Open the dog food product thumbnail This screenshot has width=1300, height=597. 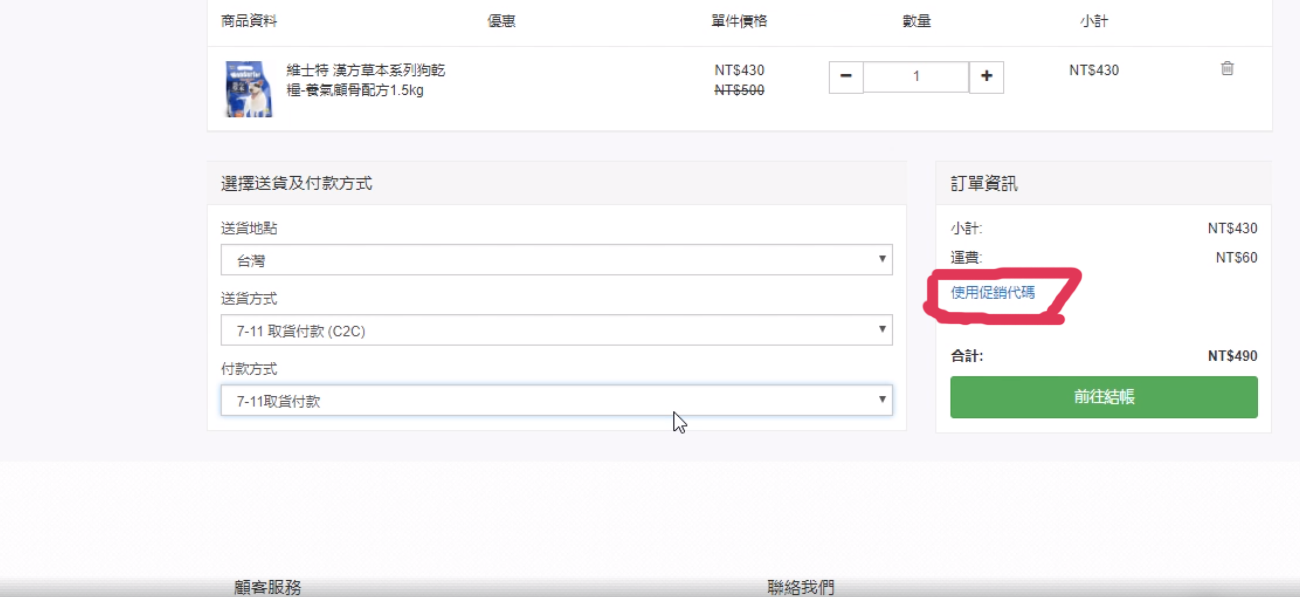coord(248,89)
